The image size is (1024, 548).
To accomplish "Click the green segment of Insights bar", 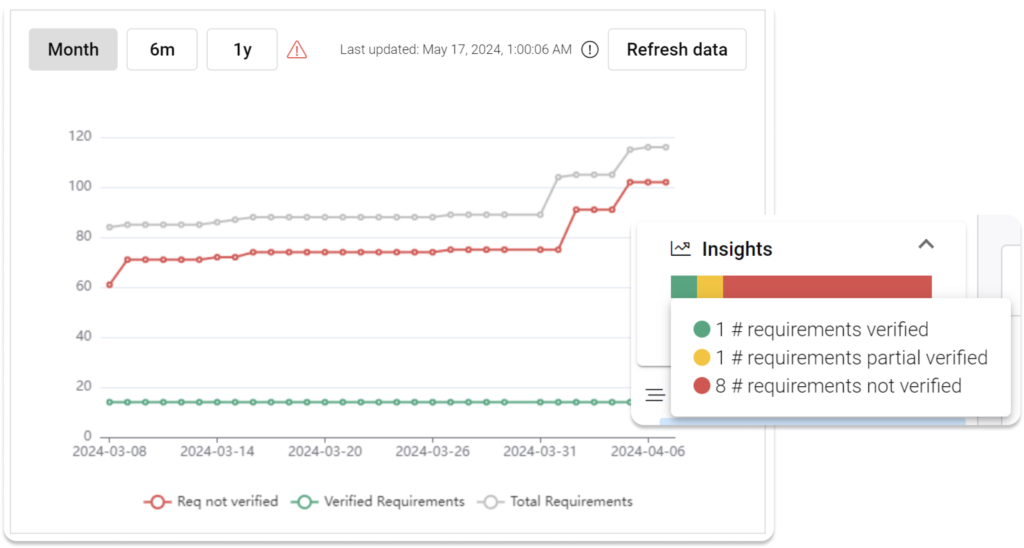I will click(x=683, y=287).
